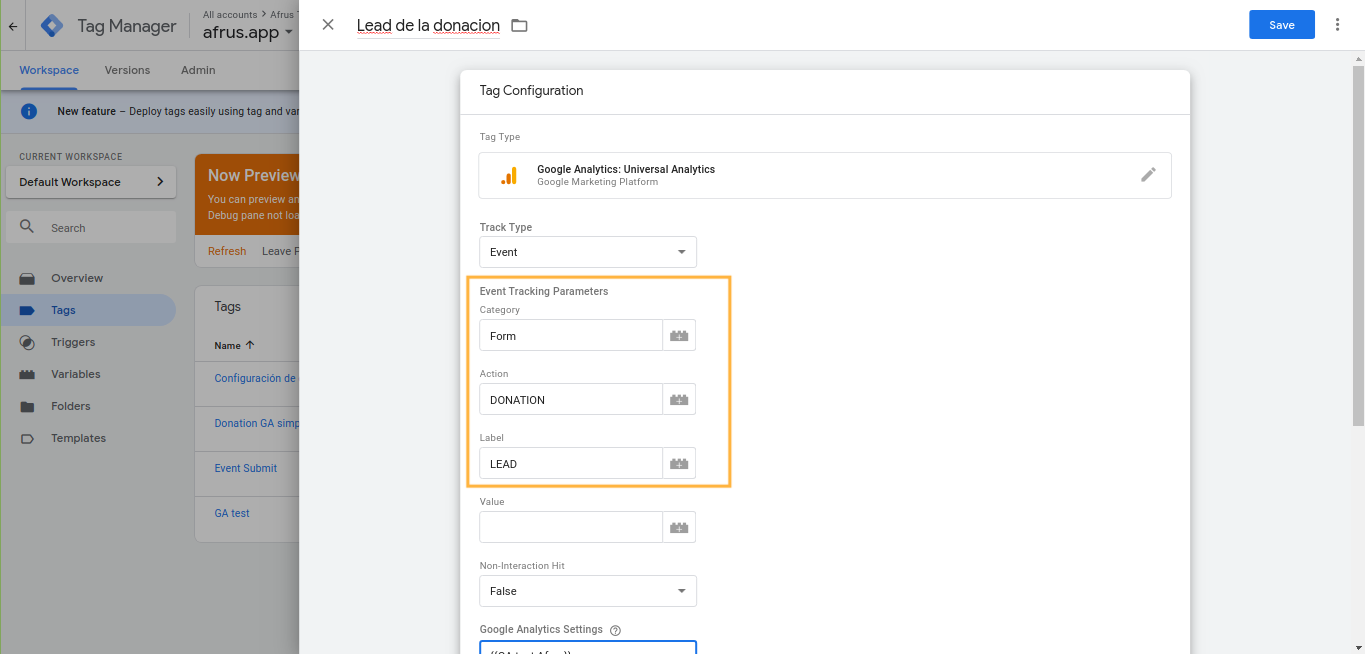Click the Variables brick icon in the sidebar

pyautogui.click(x=28, y=374)
